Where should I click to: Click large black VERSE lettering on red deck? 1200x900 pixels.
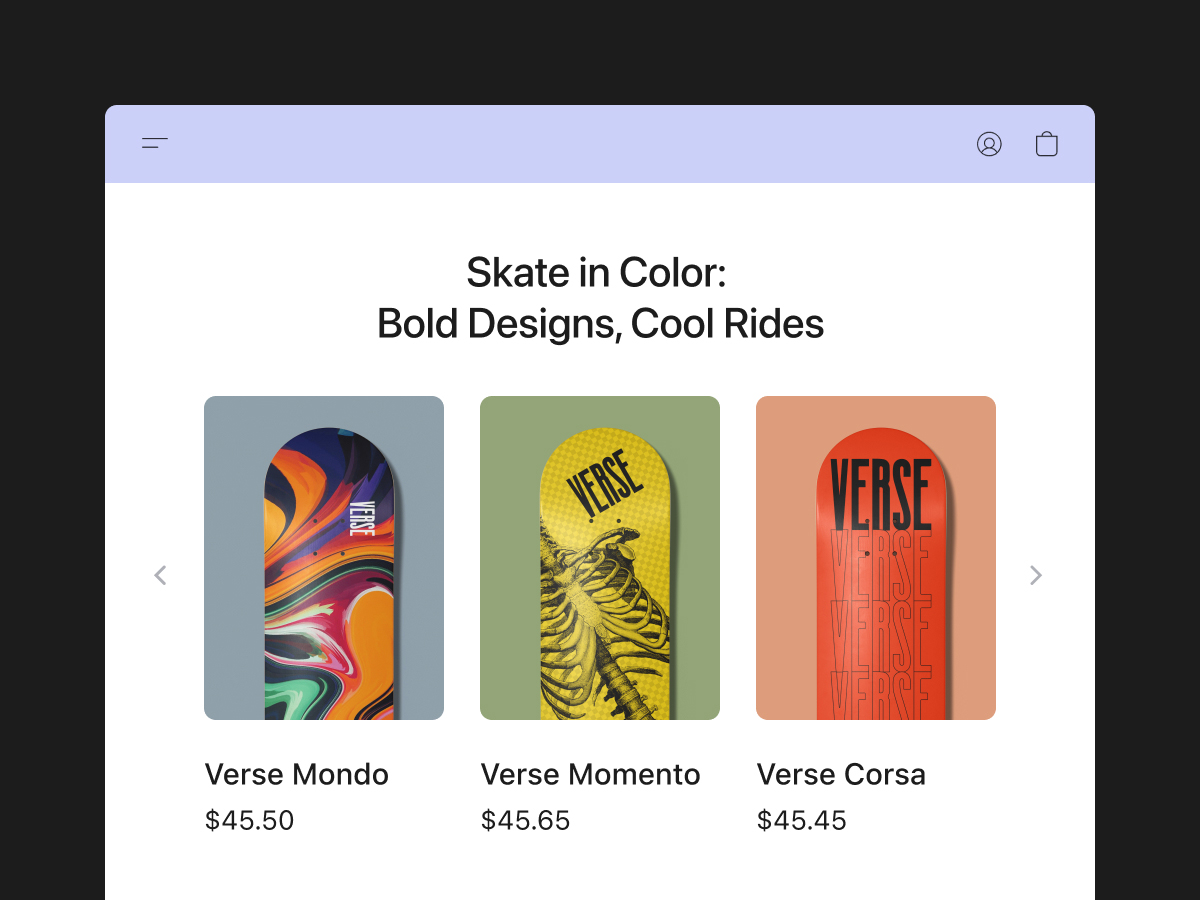coord(880,494)
